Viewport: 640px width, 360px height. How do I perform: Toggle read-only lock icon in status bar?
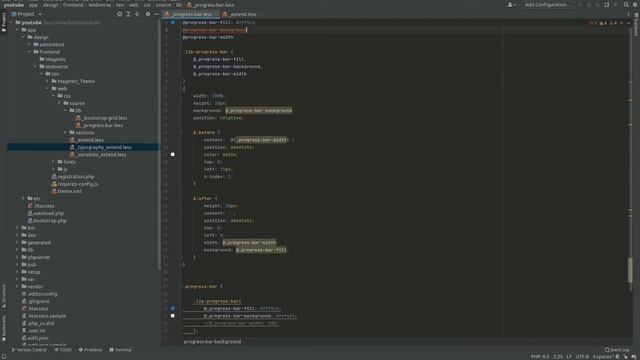click(x=618, y=357)
